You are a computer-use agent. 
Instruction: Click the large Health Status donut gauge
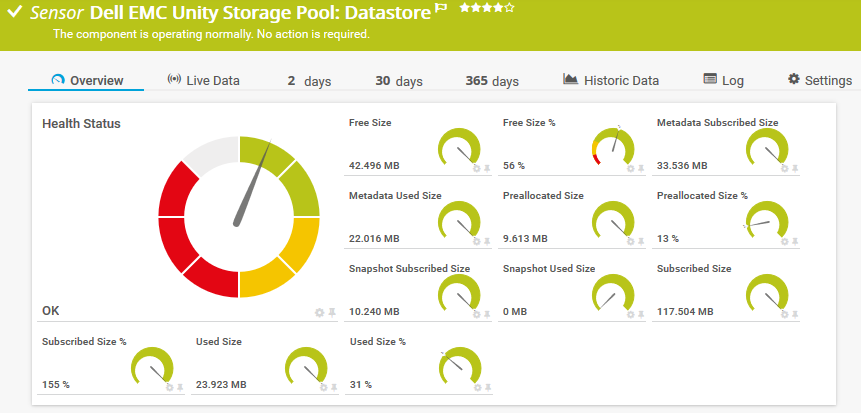pyautogui.click(x=239, y=217)
